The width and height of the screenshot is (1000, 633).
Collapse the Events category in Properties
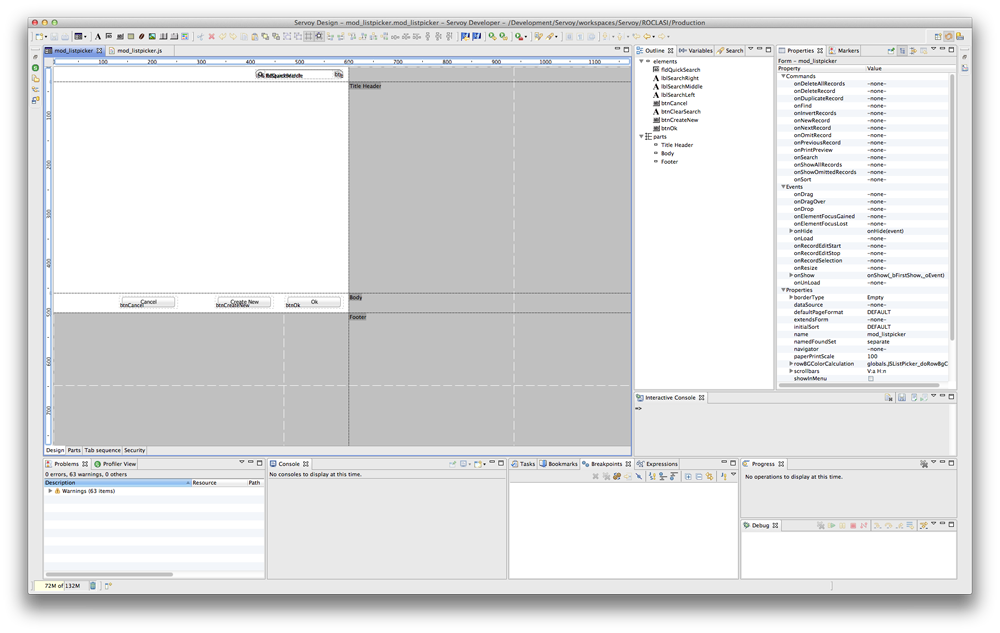(783, 187)
